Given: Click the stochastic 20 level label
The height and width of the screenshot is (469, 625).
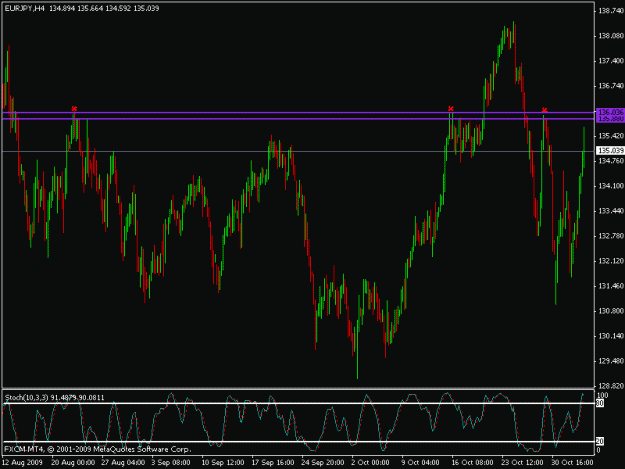Looking at the screenshot, I should pos(600,441).
